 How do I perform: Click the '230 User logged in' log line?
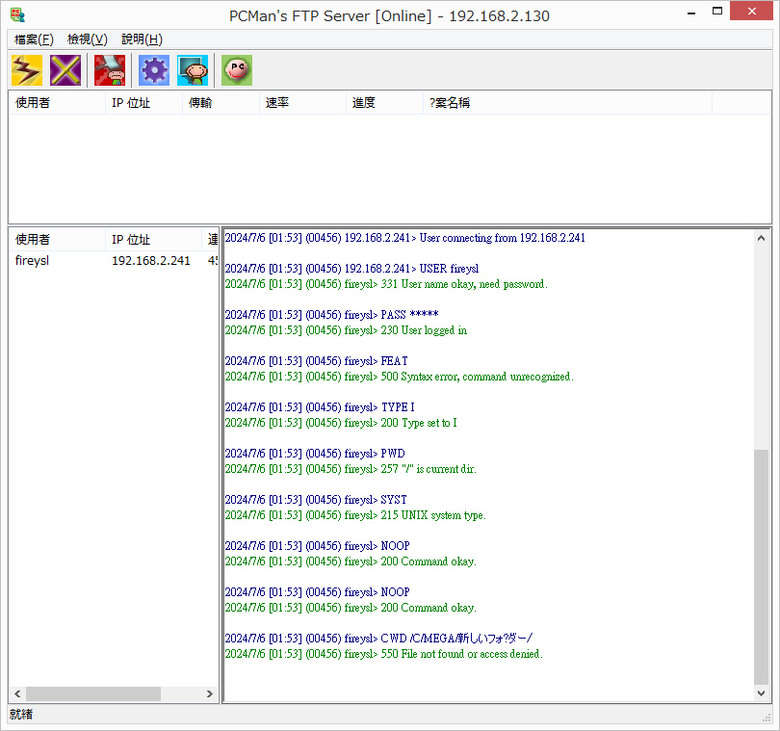pyautogui.click(x=346, y=330)
